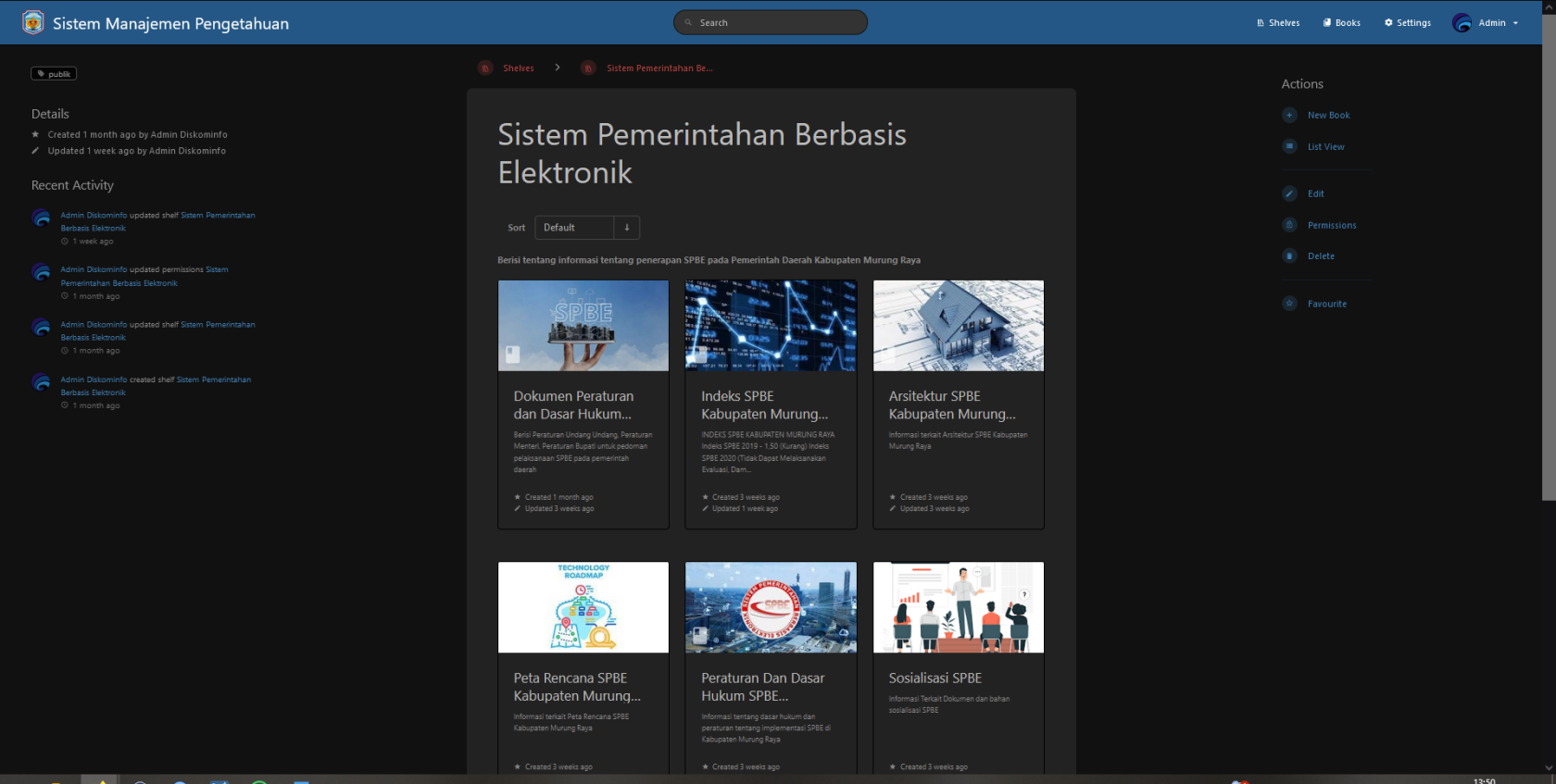
Task: Open Admin Diskominfo link in 'updated permissions' entry
Action: click(x=94, y=270)
